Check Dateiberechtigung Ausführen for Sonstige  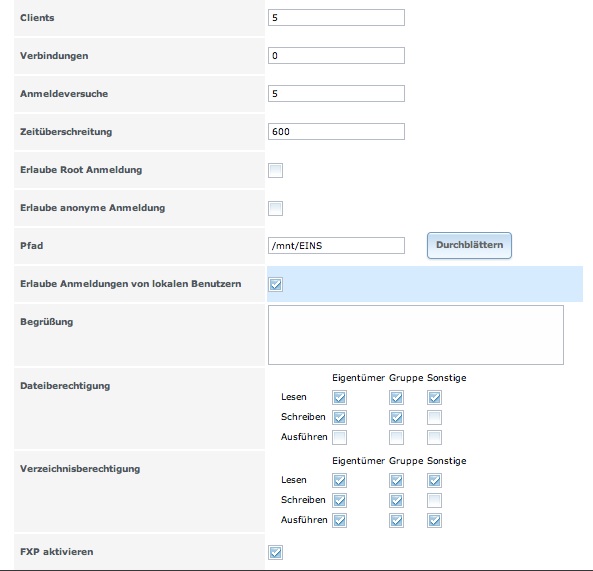click(434, 438)
